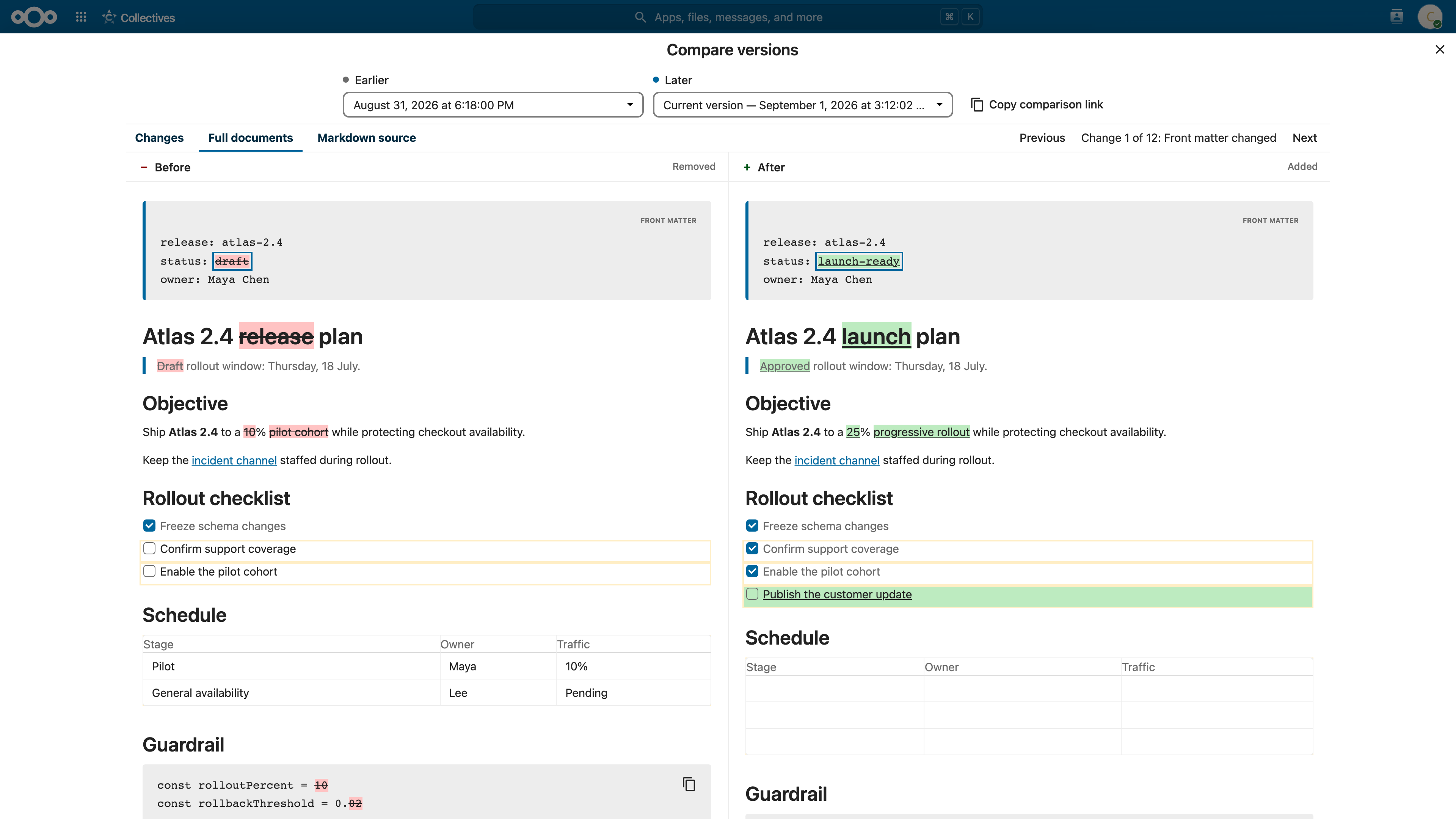This screenshot has width=1456, height=819.
Task: Click Copy comparison link text
Action: point(1046,105)
